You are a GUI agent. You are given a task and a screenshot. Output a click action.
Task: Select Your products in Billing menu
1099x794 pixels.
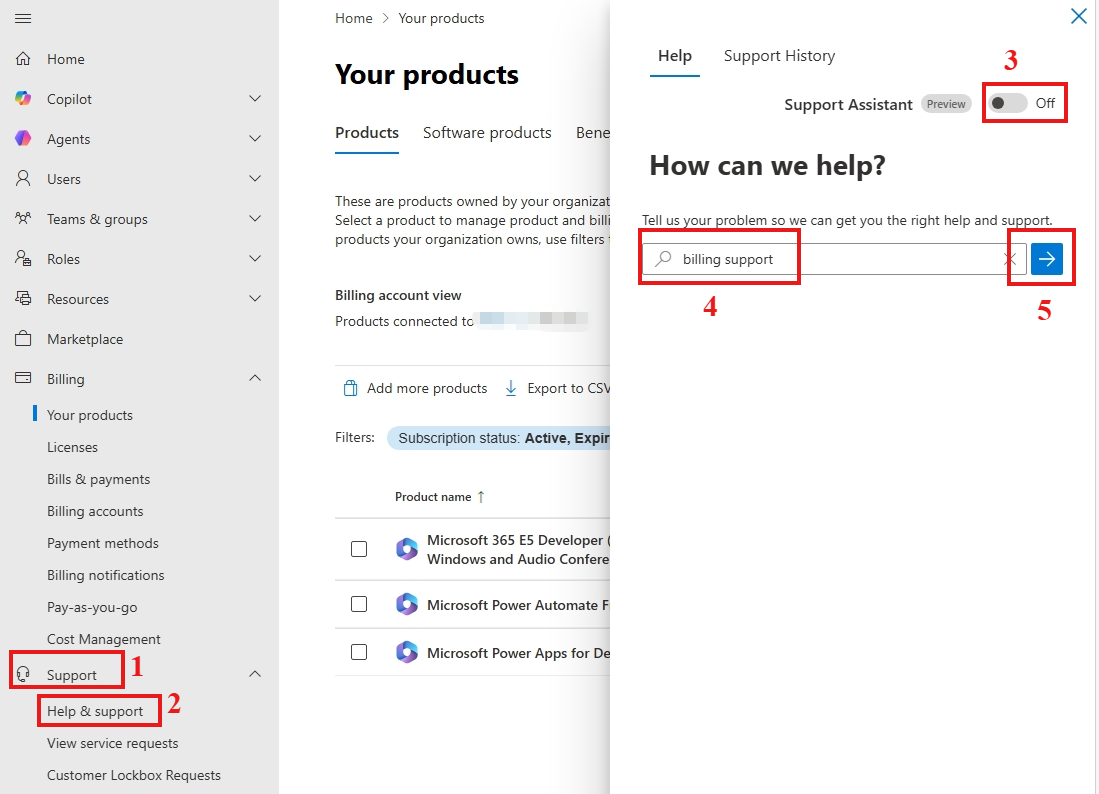tap(90, 416)
